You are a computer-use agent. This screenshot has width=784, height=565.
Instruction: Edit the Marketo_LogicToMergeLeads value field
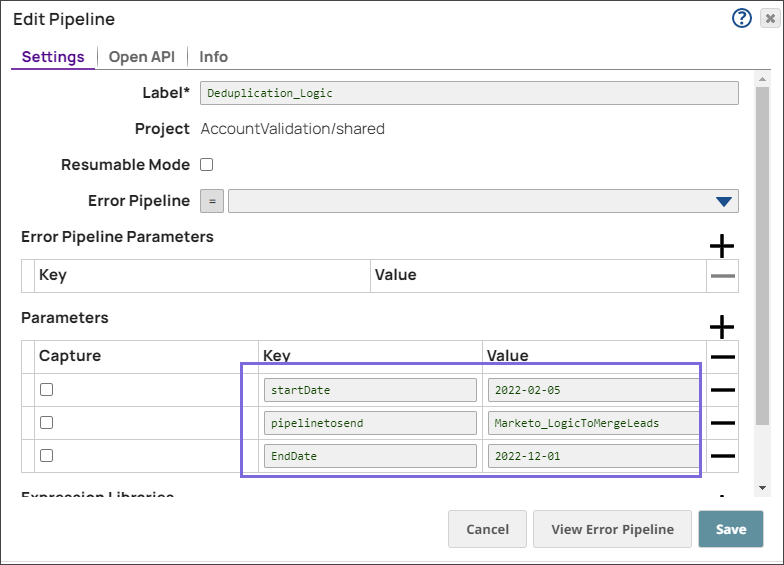594,423
